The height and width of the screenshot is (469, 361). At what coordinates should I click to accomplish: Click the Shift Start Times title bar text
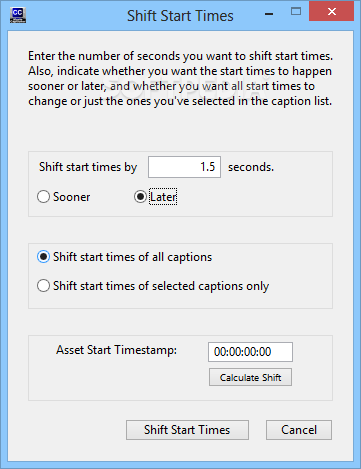click(x=180, y=16)
